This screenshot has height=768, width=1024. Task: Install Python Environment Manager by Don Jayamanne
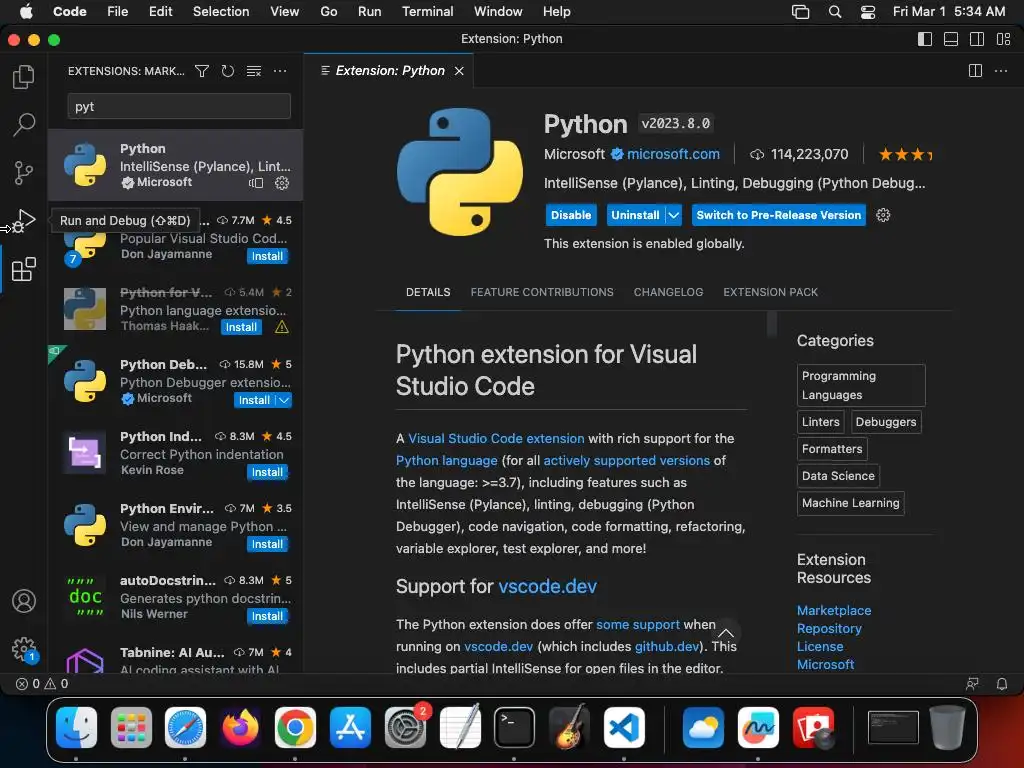click(267, 544)
